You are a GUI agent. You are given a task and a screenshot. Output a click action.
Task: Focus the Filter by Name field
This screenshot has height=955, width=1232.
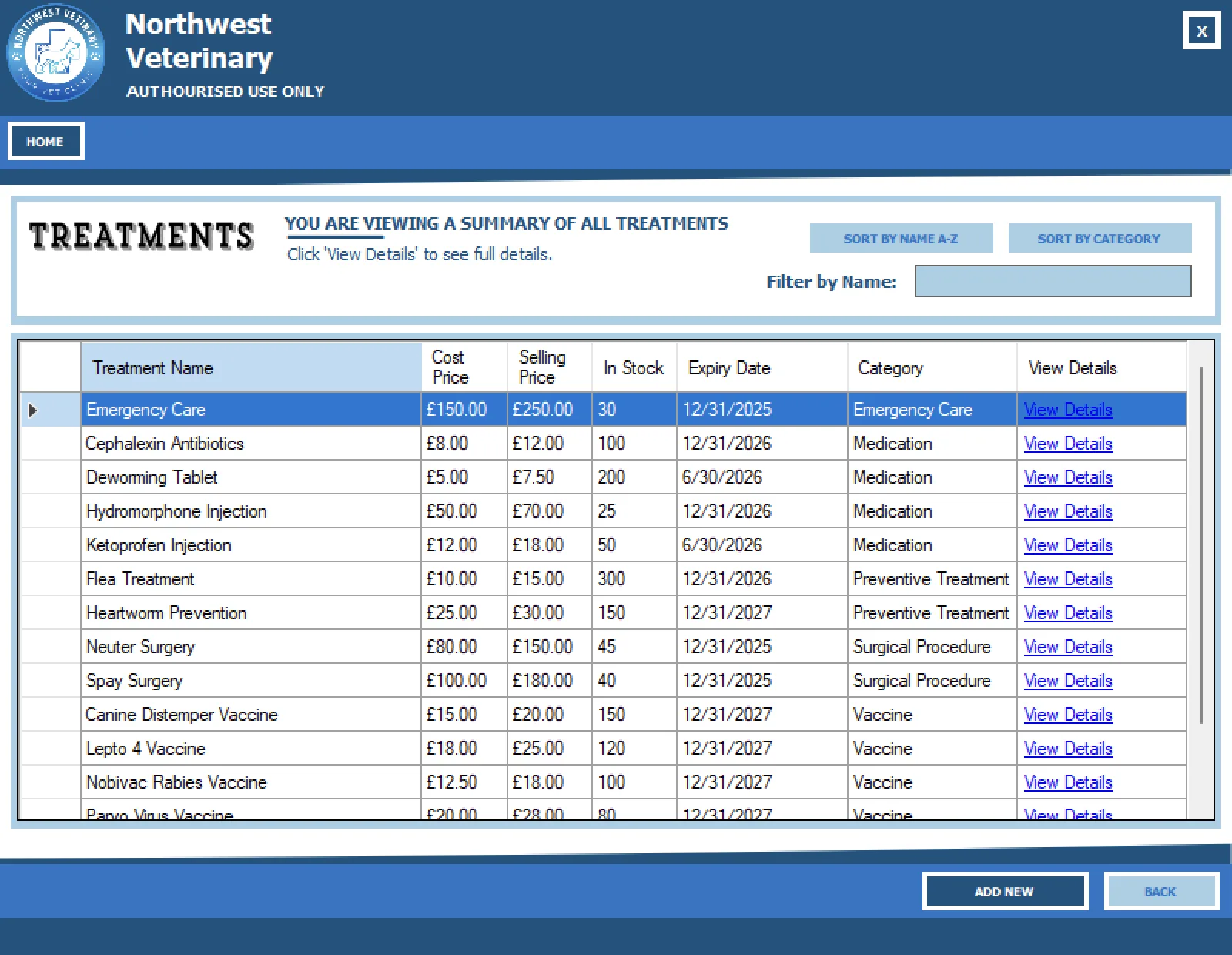coord(1053,281)
